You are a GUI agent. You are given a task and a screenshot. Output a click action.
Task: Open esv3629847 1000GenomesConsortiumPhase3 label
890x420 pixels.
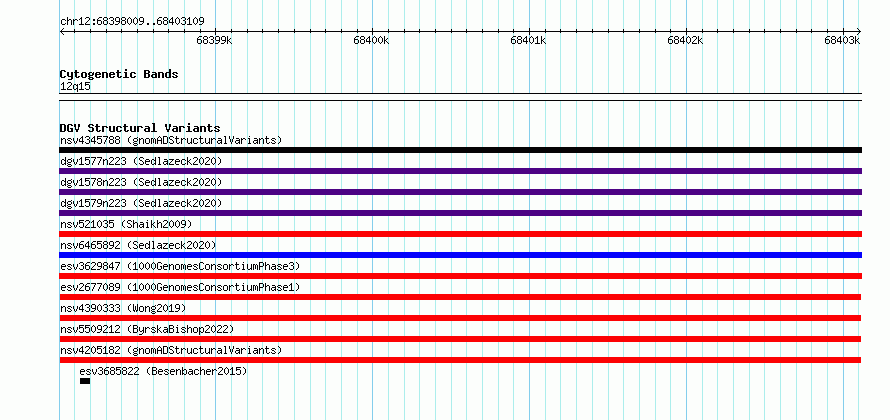pos(180,266)
